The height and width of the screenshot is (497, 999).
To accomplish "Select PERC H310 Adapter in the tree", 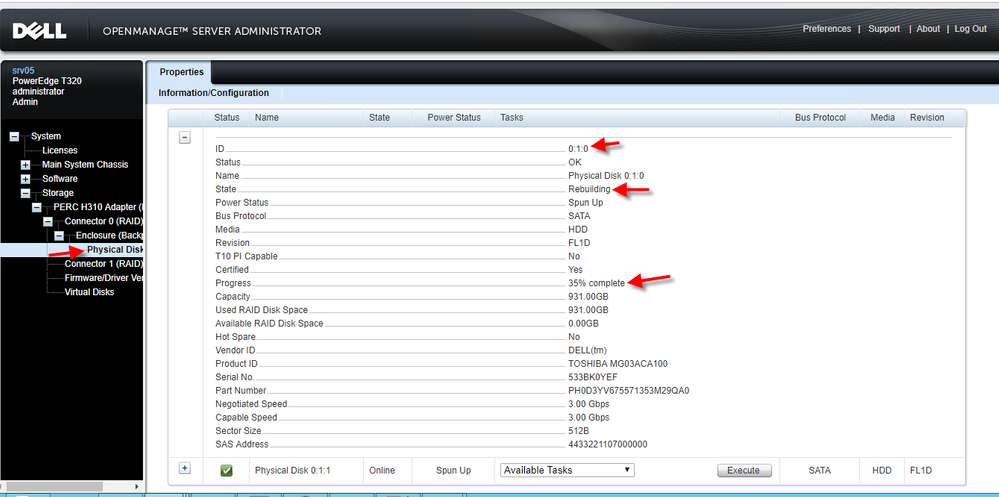I will (x=97, y=207).
